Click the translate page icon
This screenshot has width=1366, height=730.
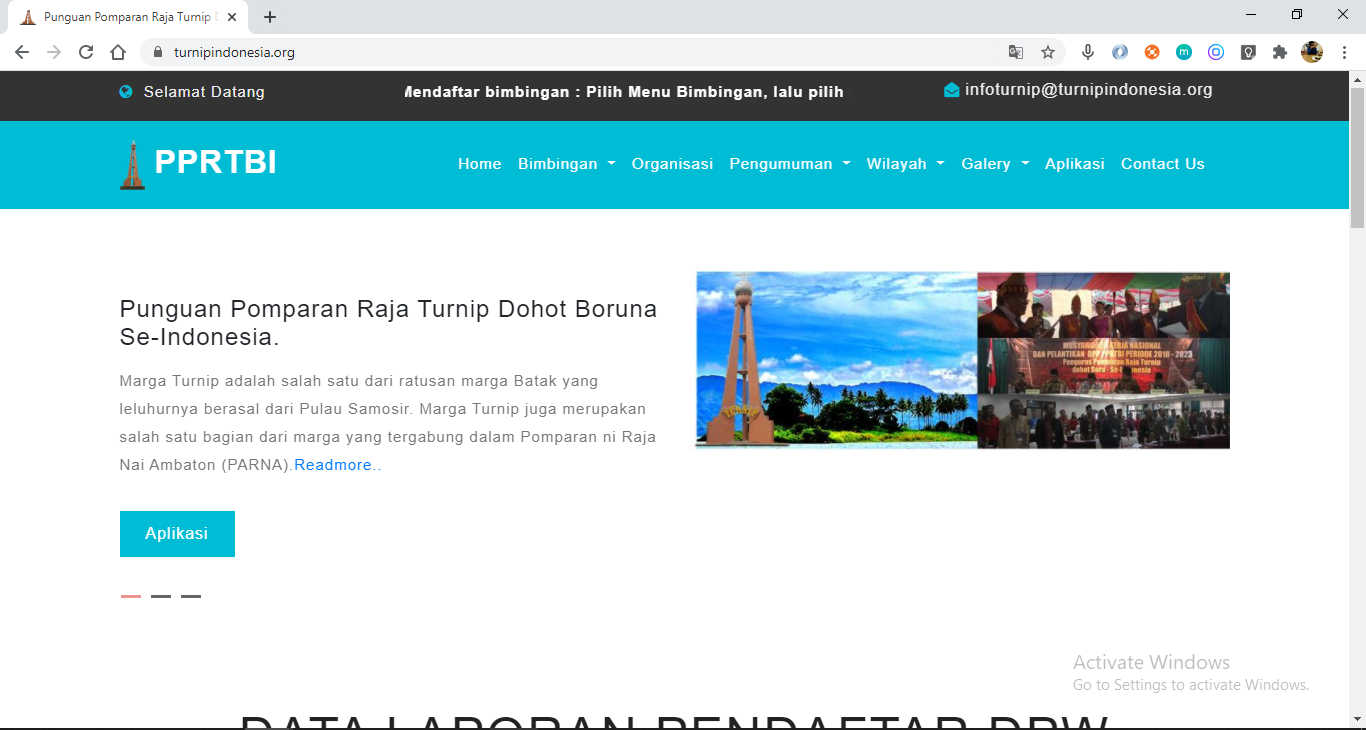coord(1016,52)
